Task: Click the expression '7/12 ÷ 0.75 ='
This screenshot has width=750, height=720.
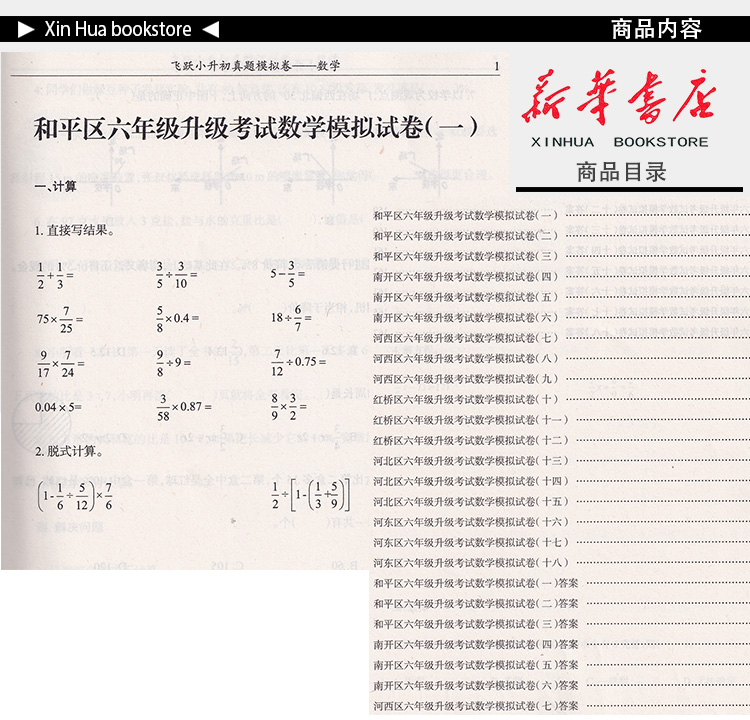Action: (299, 362)
